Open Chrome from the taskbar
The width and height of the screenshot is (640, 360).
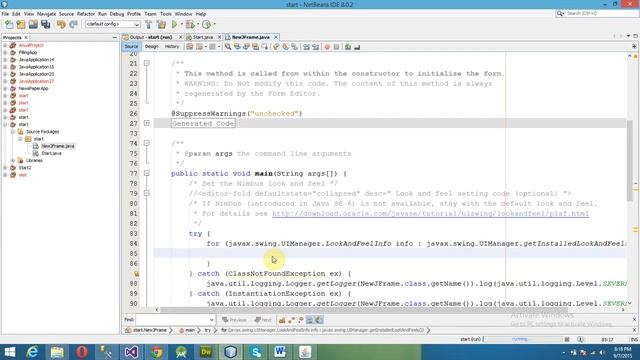point(156,352)
